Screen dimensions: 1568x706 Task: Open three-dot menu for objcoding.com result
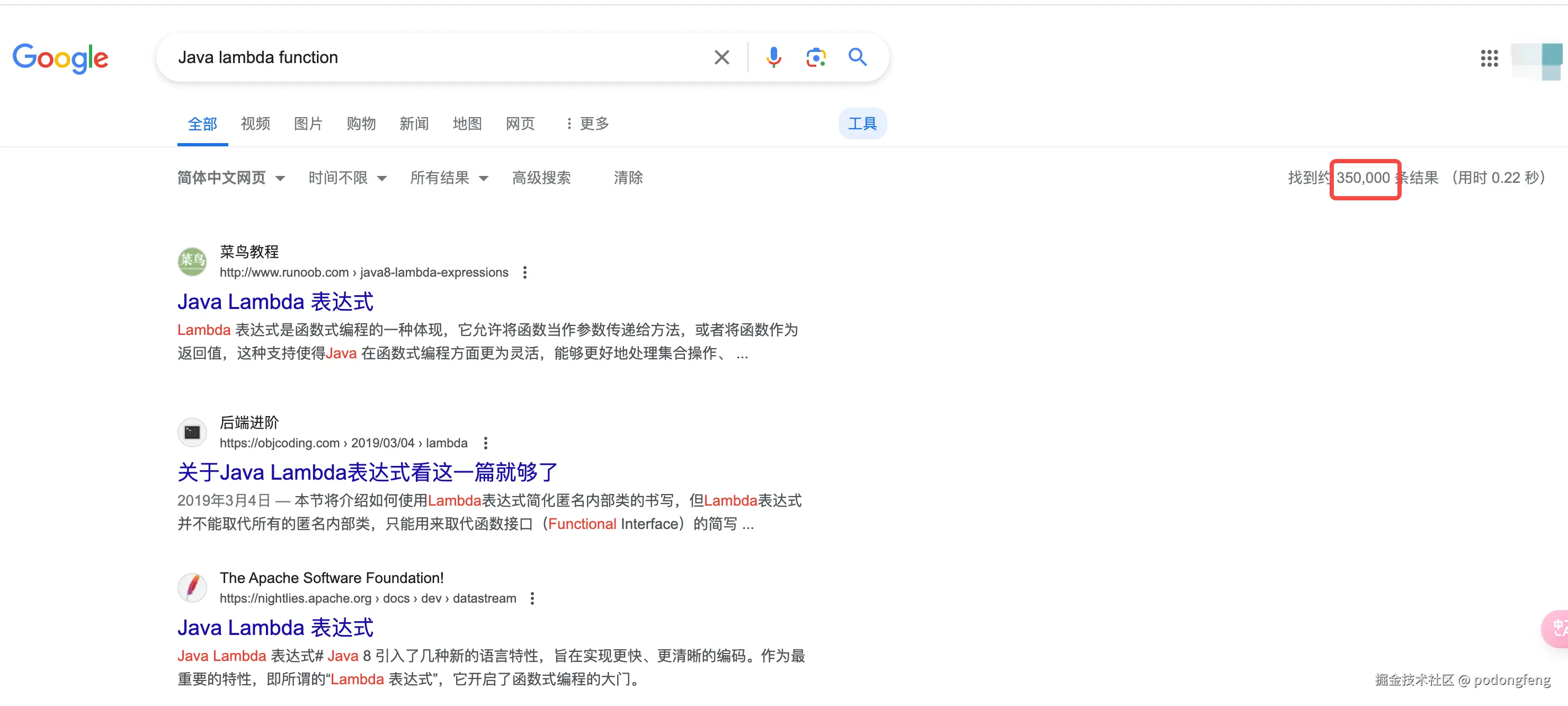(485, 443)
